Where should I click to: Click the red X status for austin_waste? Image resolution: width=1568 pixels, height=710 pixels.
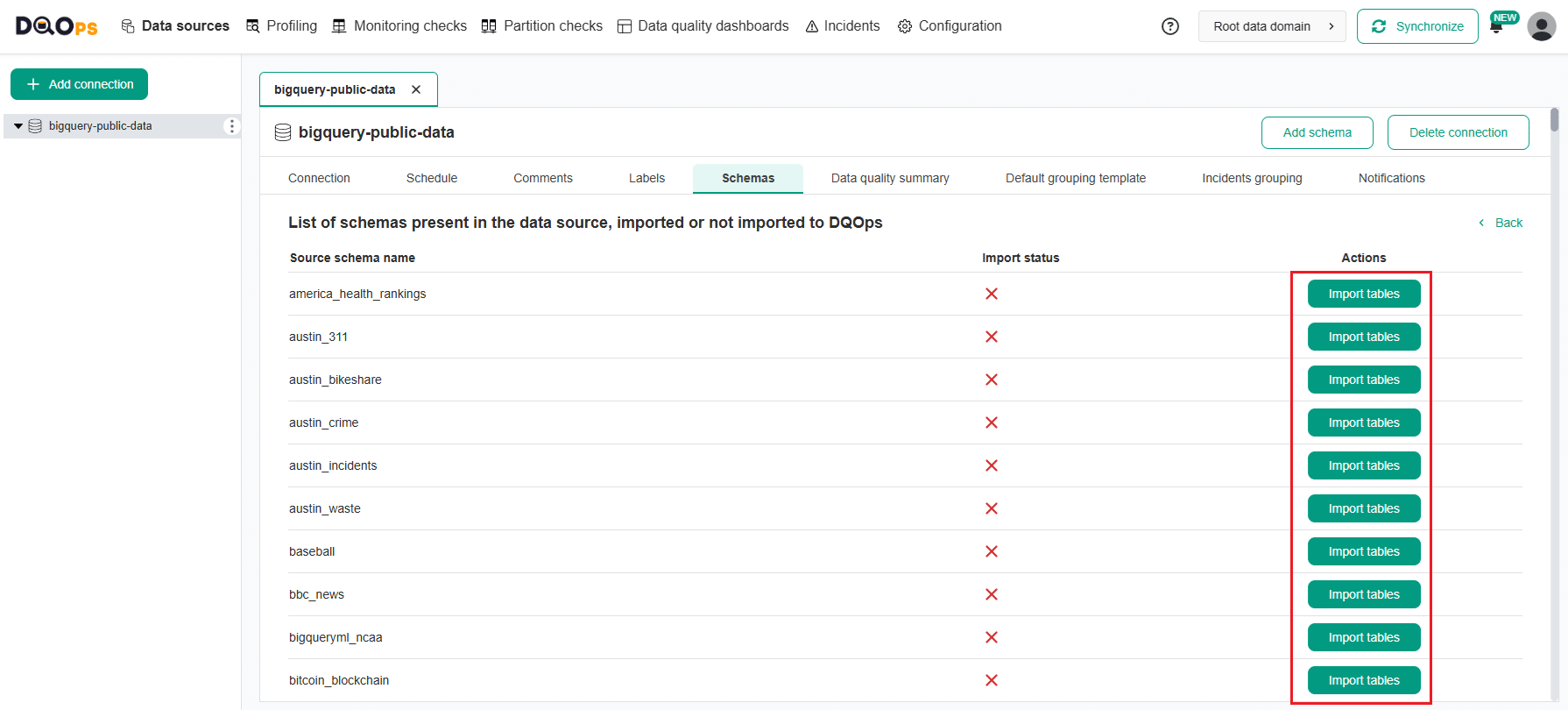coord(992,508)
